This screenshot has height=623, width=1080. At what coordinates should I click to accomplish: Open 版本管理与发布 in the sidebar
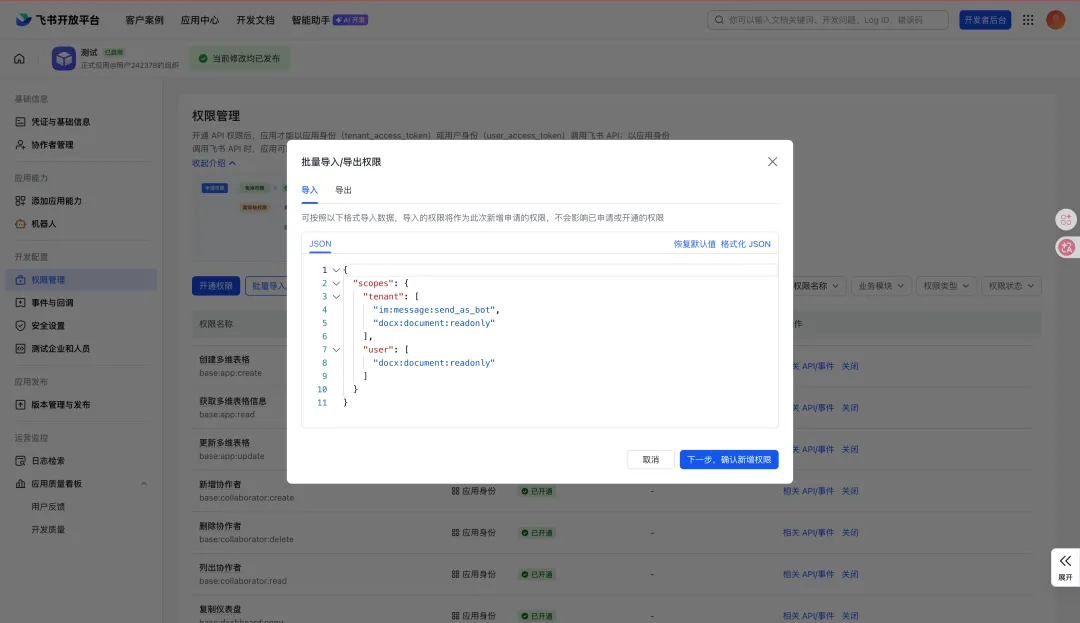(x=61, y=405)
